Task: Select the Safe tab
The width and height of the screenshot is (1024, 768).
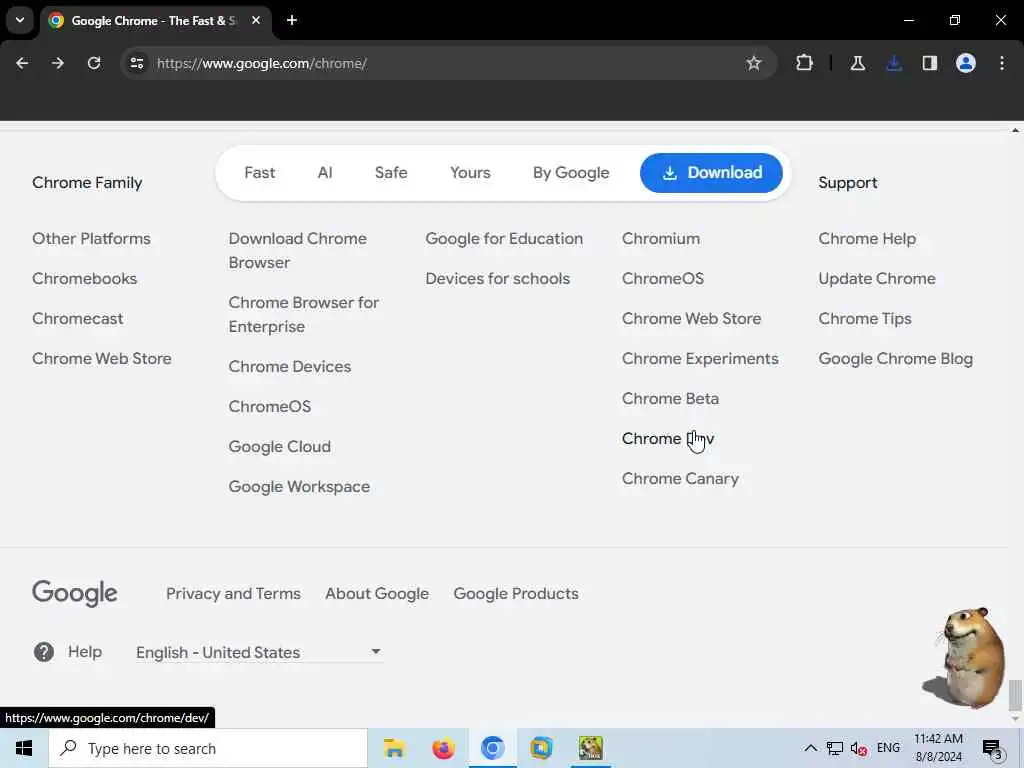Action: click(x=391, y=173)
